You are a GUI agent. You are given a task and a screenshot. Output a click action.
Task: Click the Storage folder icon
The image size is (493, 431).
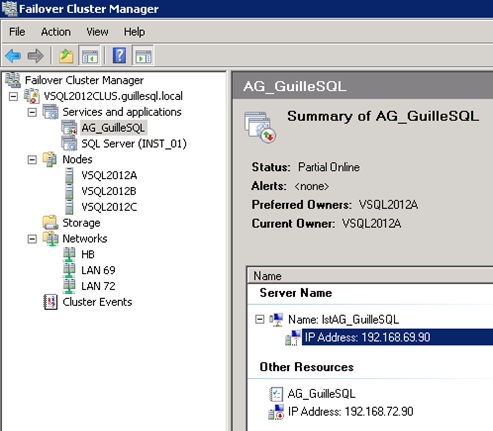click(50, 222)
